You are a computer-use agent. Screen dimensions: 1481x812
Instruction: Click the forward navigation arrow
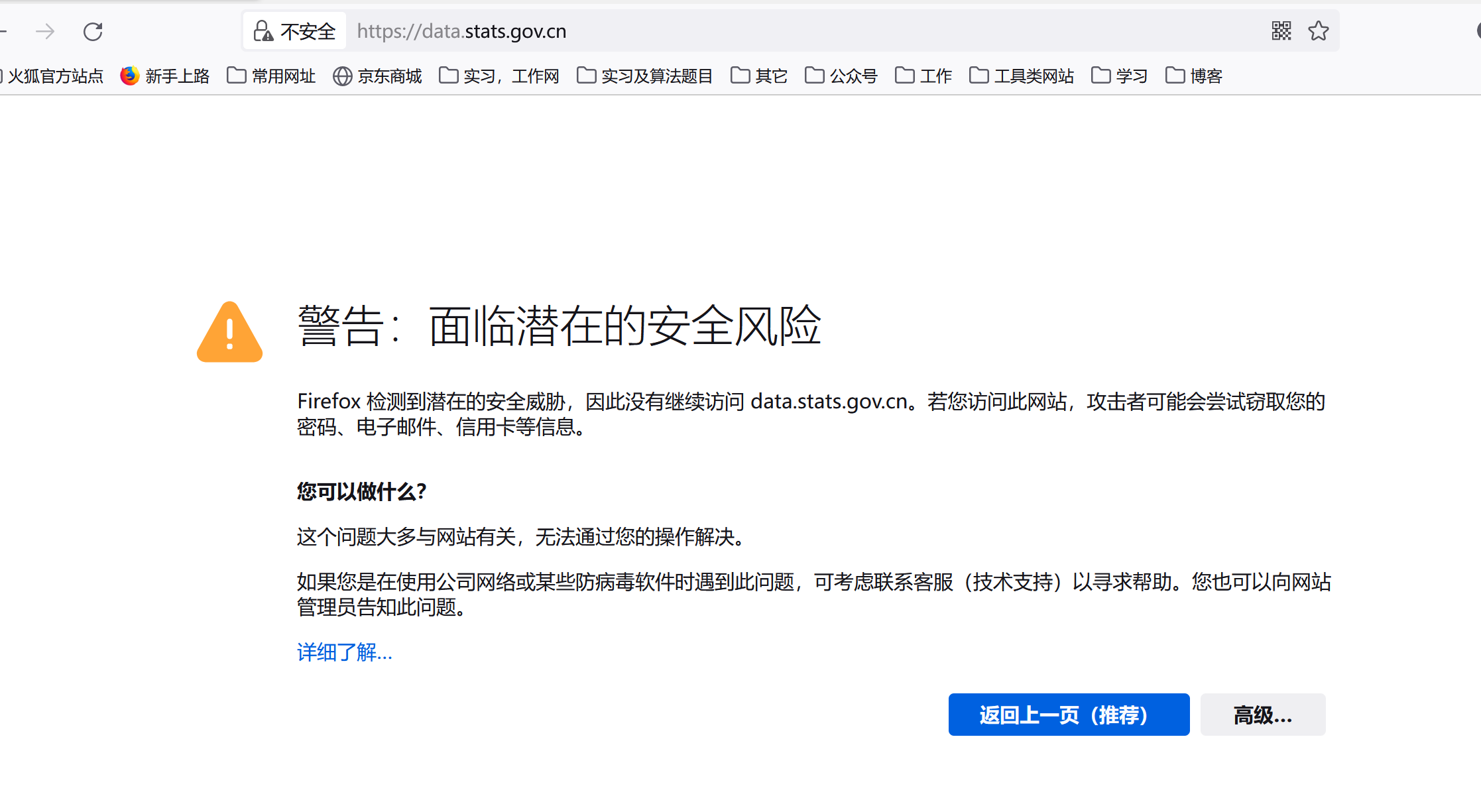[x=45, y=31]
